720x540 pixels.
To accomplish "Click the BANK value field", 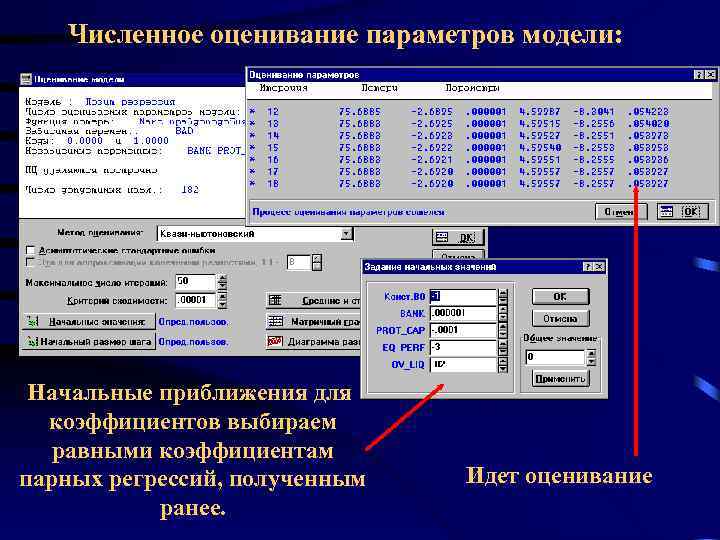I will click(463, 313).
